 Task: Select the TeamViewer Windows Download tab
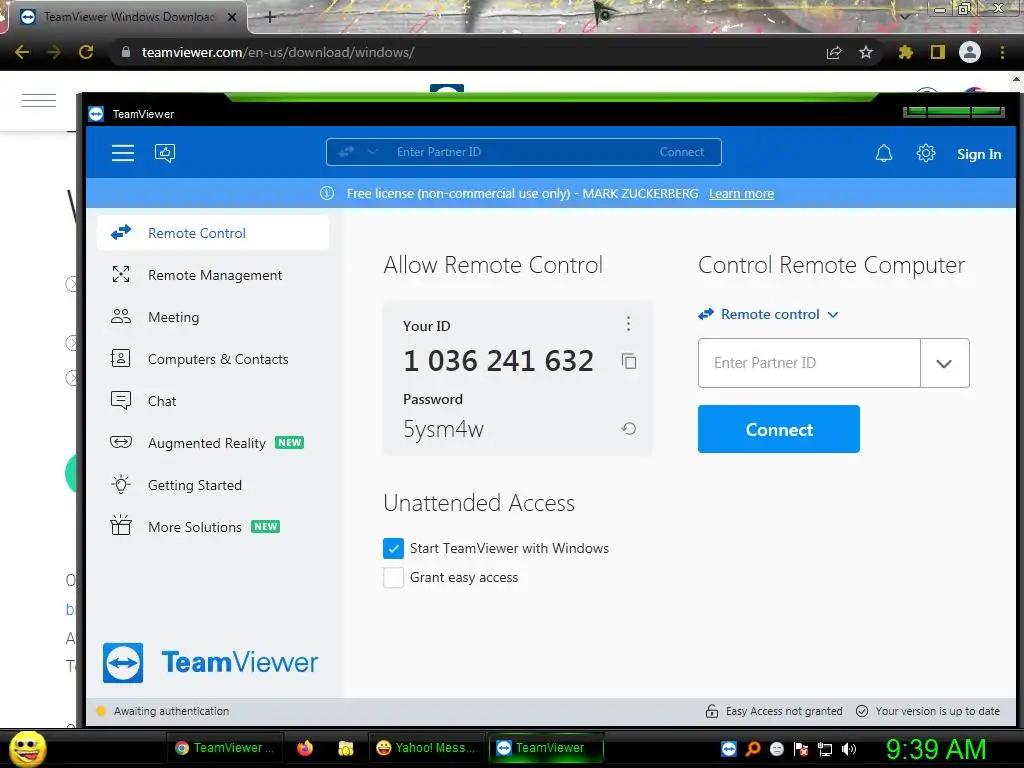[128, 17]
